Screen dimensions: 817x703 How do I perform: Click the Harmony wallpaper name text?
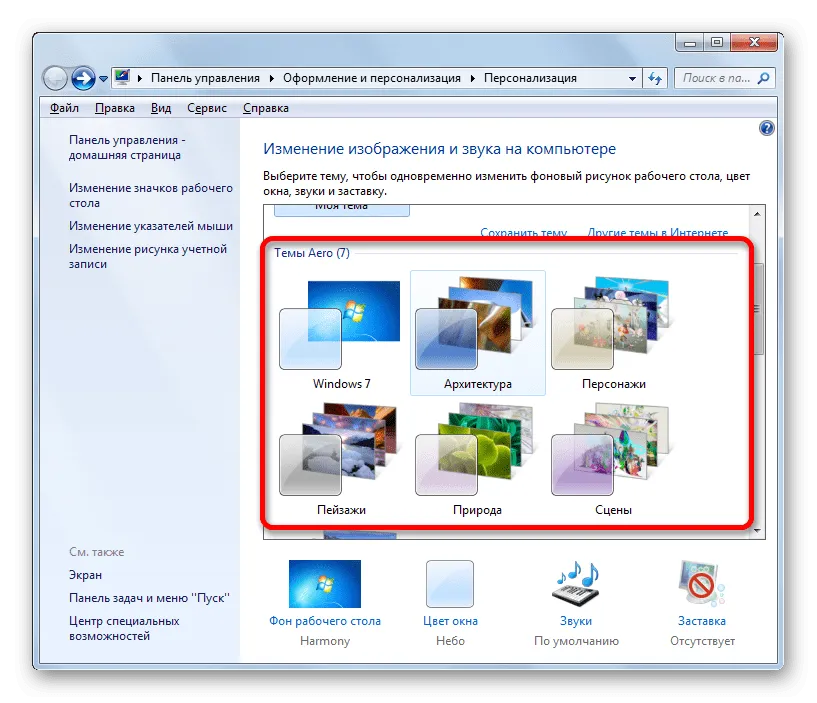[325, 641]
